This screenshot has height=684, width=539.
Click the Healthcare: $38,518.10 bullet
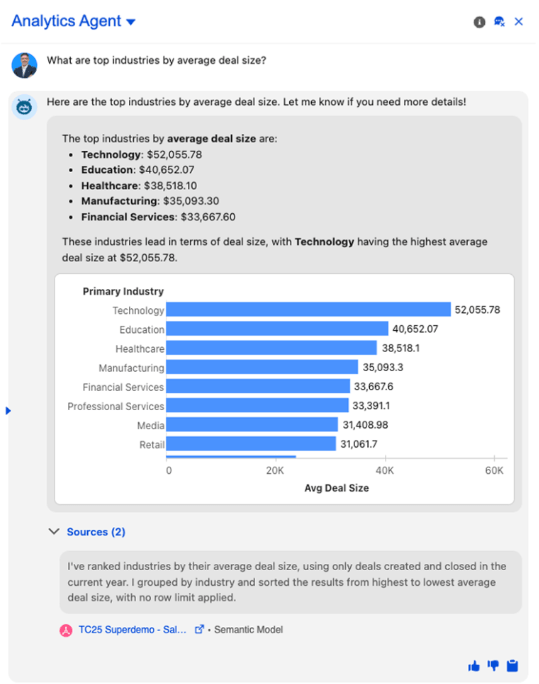click(139, 186)
